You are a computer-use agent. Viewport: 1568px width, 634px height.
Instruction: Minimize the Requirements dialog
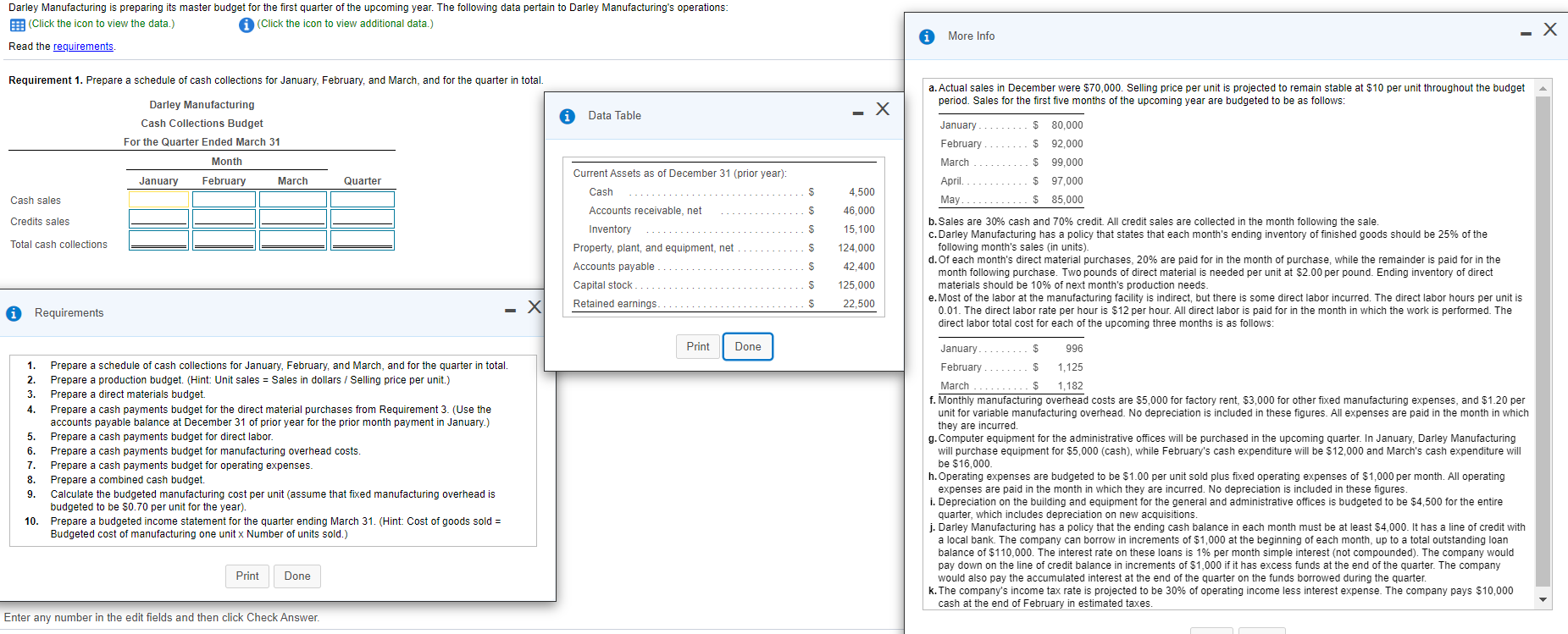(510, 311)
